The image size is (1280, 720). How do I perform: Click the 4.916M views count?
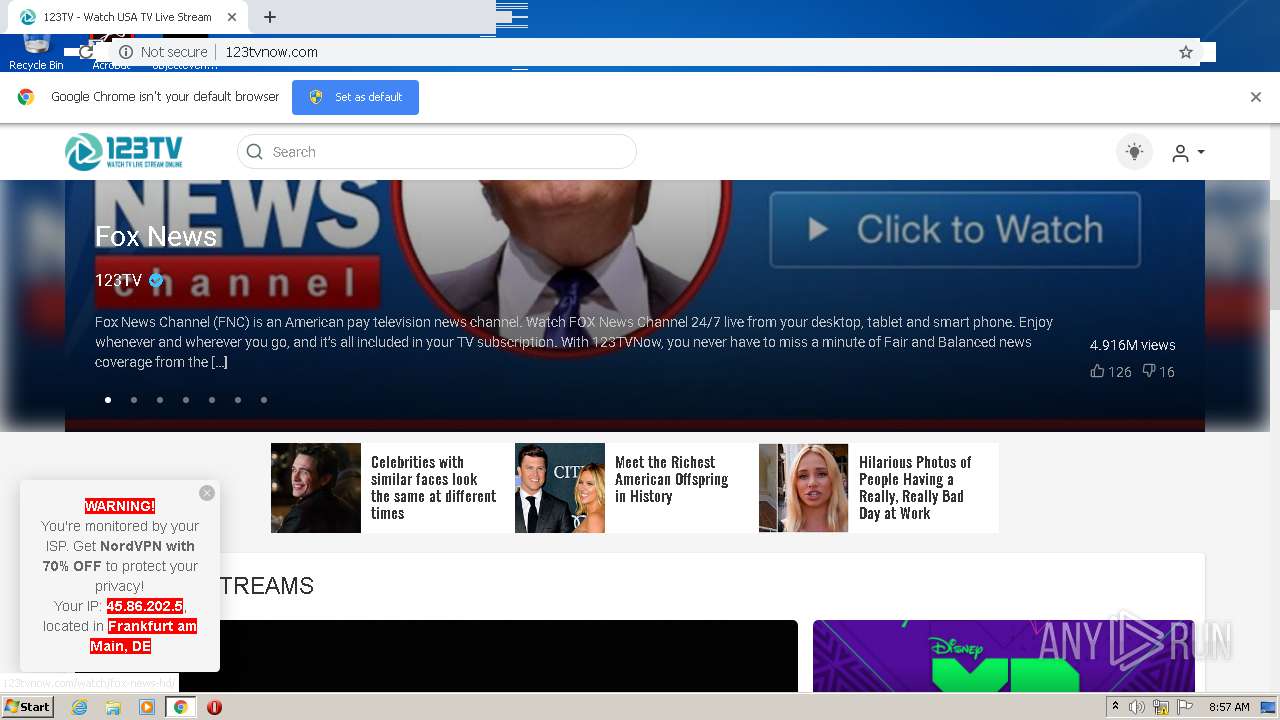tap(1132, 345)
